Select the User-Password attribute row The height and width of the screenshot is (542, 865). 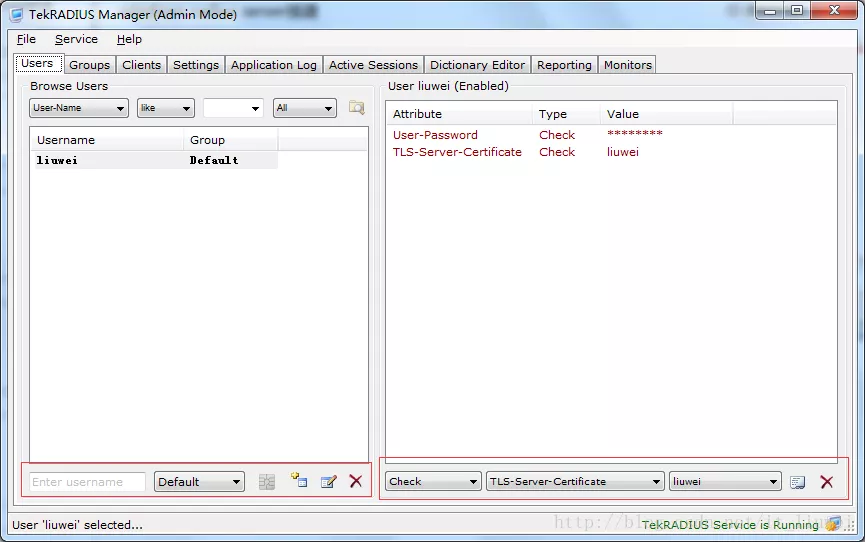click(x=435, y=135)
